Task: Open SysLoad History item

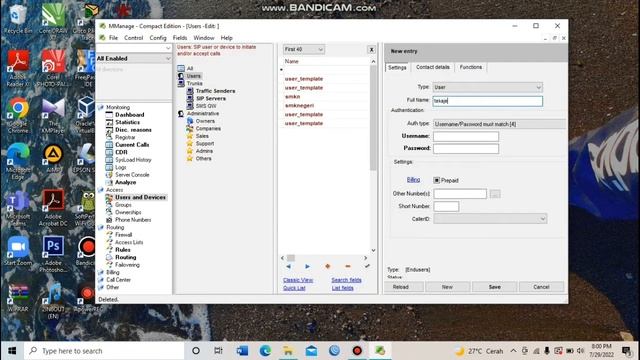Action: click(133, 160)
